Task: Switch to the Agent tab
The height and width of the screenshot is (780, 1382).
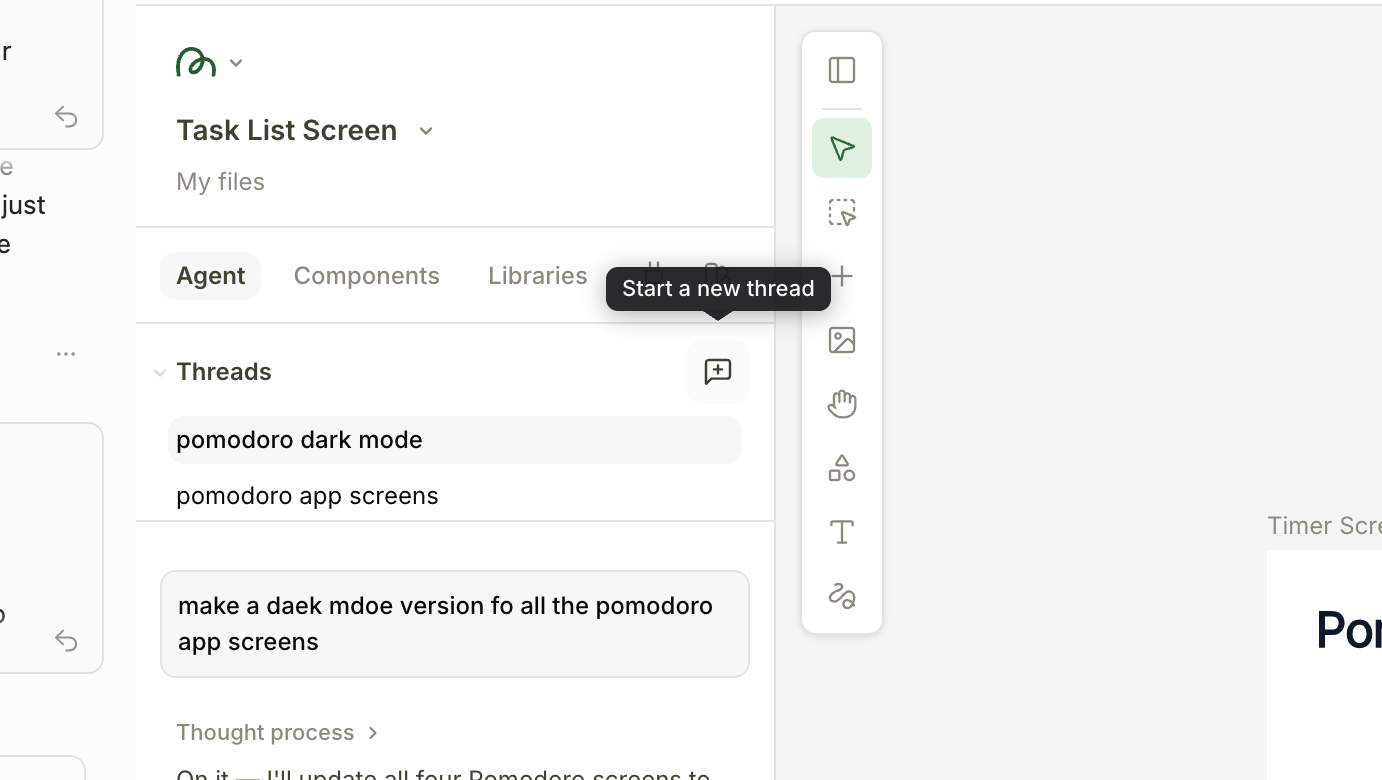Action: [210, 276]
